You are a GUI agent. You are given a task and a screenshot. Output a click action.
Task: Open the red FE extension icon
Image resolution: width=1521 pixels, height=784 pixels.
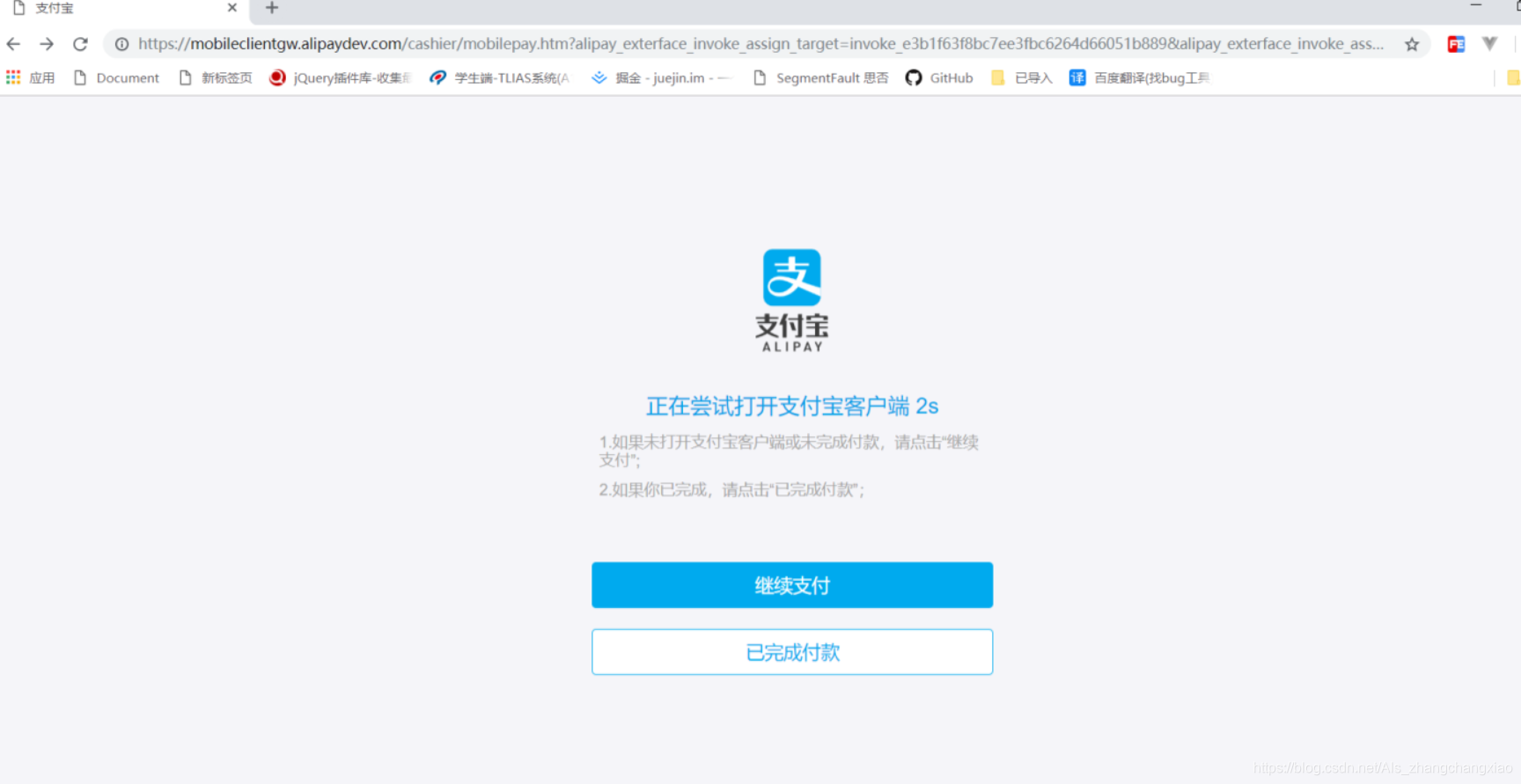click(1456, 44)
